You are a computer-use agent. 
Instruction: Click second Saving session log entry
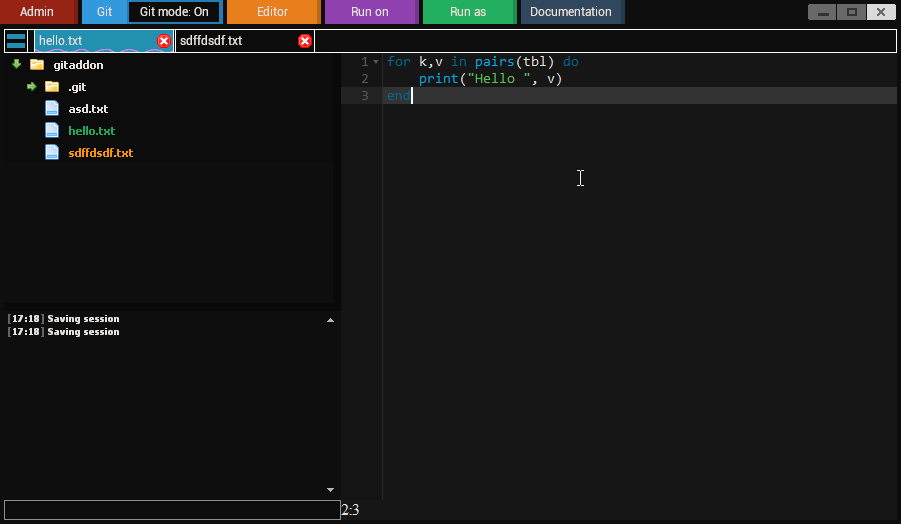[x=63, y=332]
